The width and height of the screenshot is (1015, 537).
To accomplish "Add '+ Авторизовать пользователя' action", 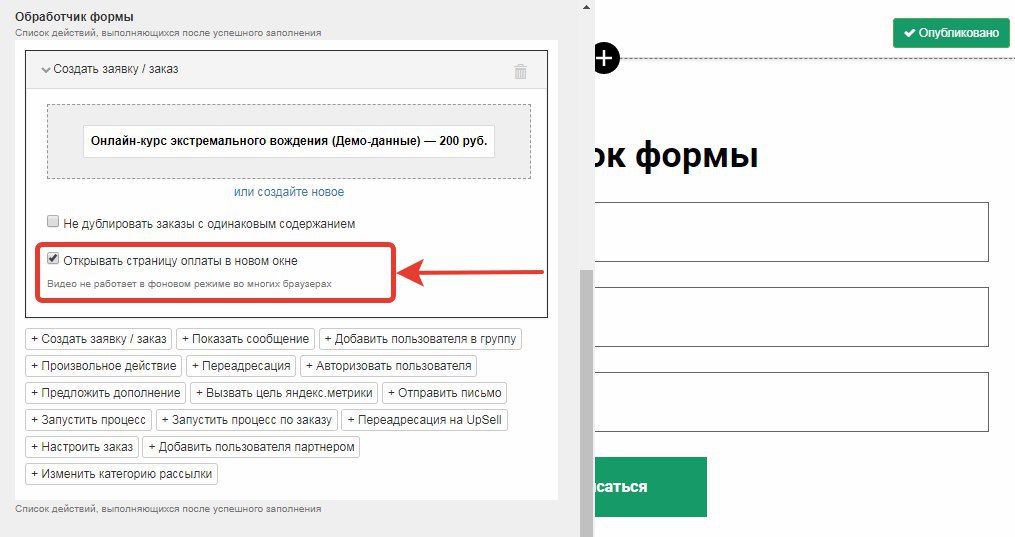I will click(x=388, y=366).
